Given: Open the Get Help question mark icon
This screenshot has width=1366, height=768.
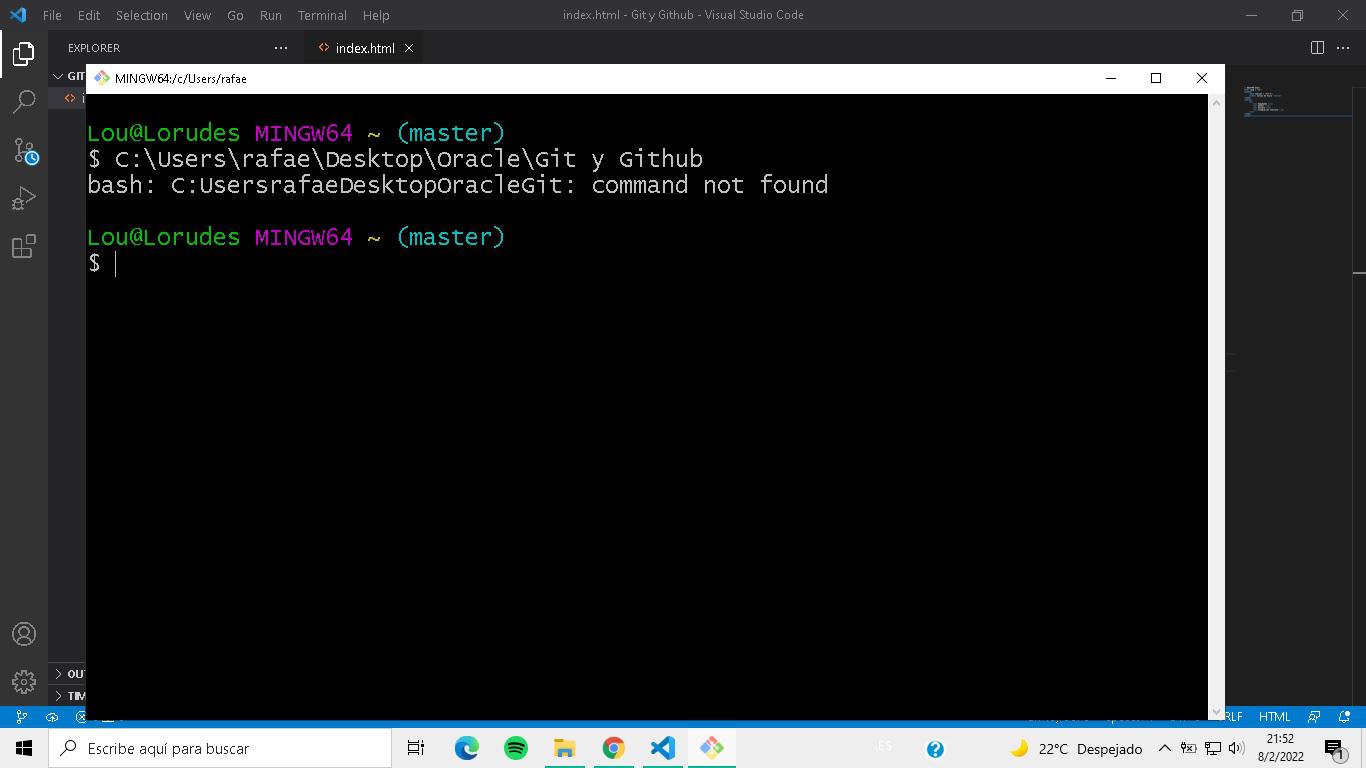Looking at the screenshot, I should [x=935, y=749].
